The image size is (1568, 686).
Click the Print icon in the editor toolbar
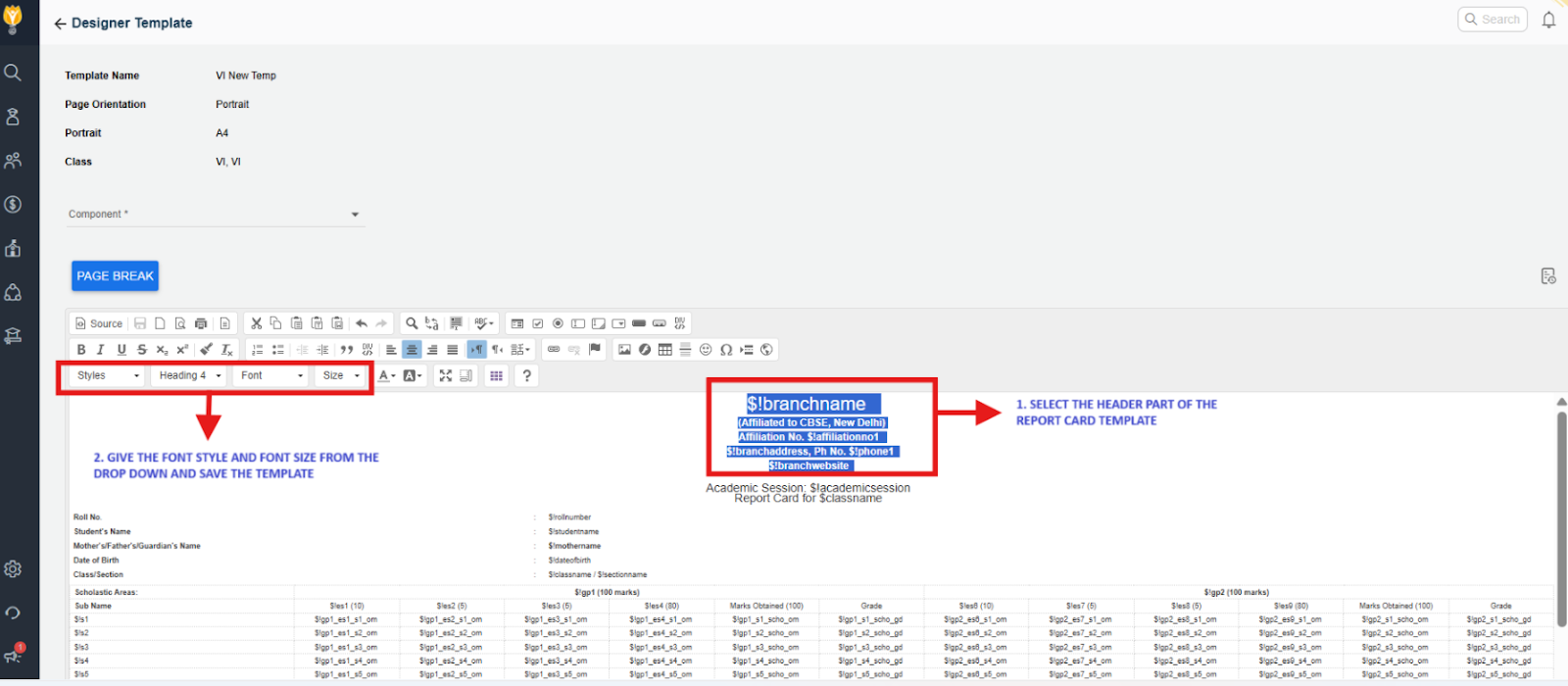201,323
